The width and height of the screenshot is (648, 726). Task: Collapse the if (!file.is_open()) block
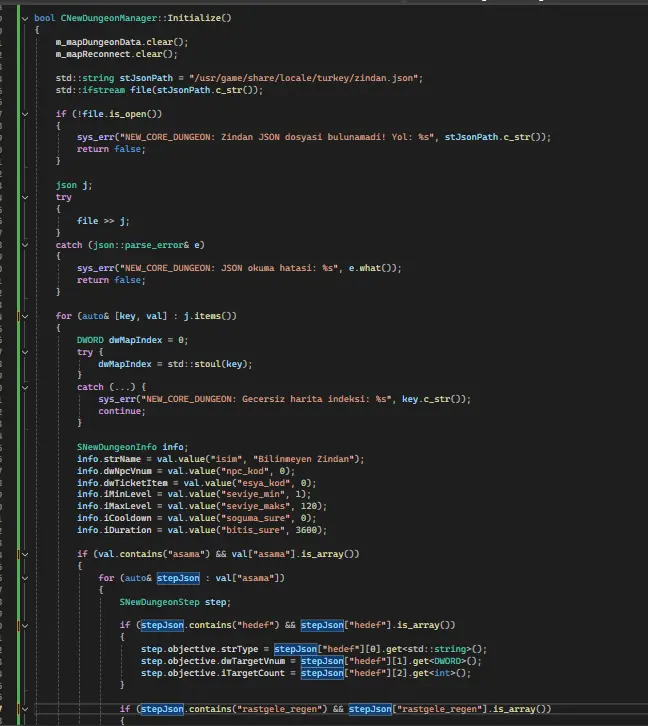click(25, 114)
